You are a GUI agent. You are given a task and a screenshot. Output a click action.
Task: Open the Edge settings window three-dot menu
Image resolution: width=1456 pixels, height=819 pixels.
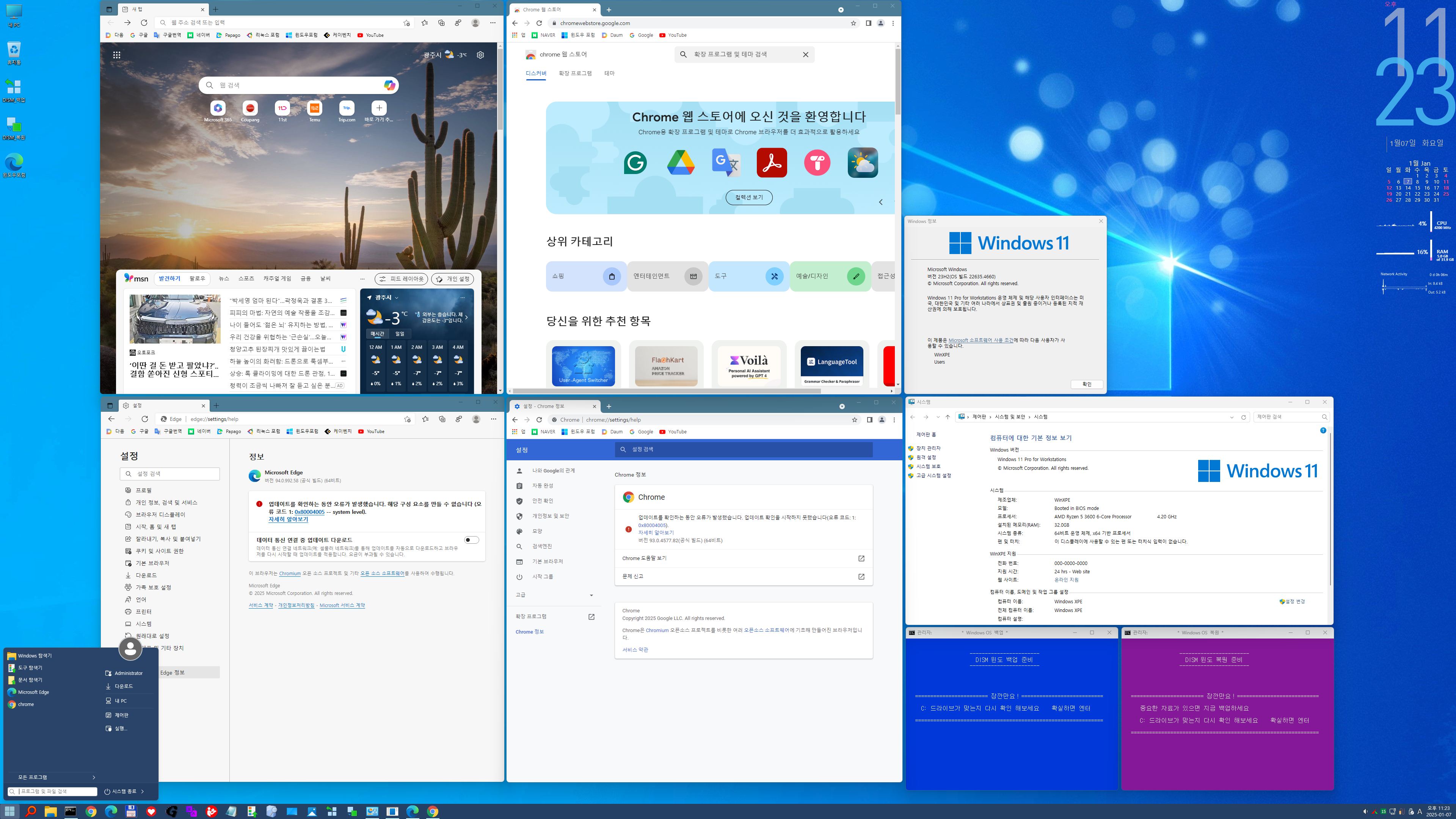coord(493,419)
